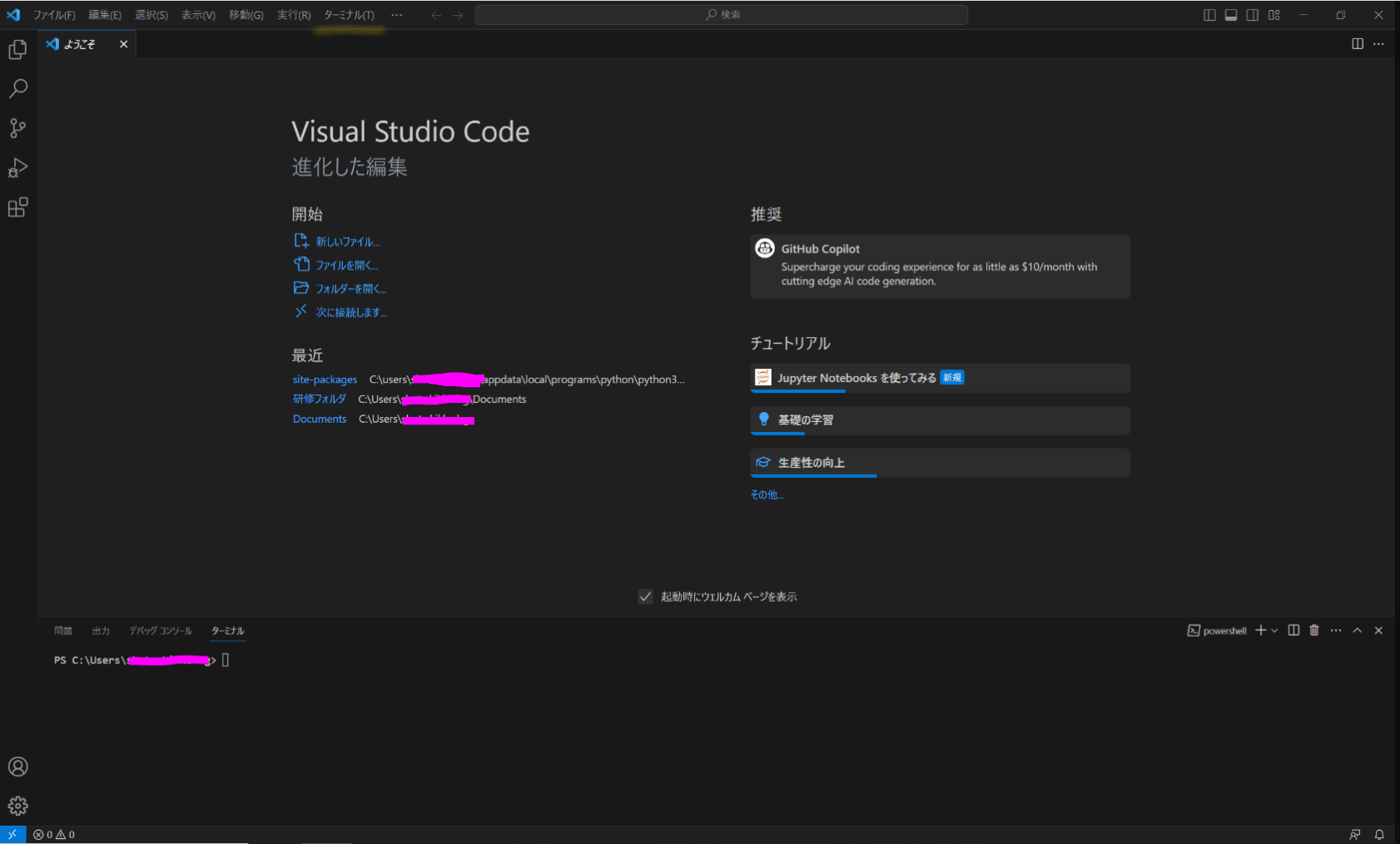Open the Run and Debug view

pyautogui.click(x=17, y=167)
